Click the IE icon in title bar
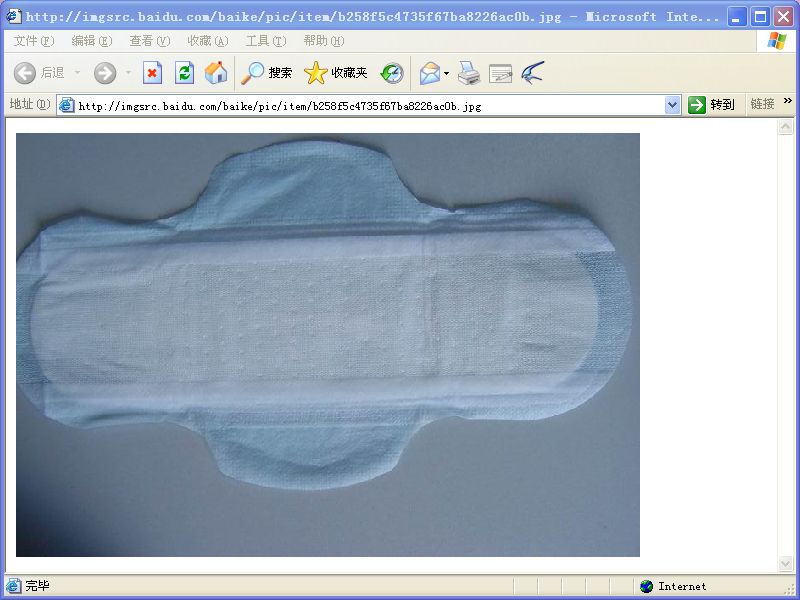Viewport: 800px width, 600px height. tap(14, 16)
